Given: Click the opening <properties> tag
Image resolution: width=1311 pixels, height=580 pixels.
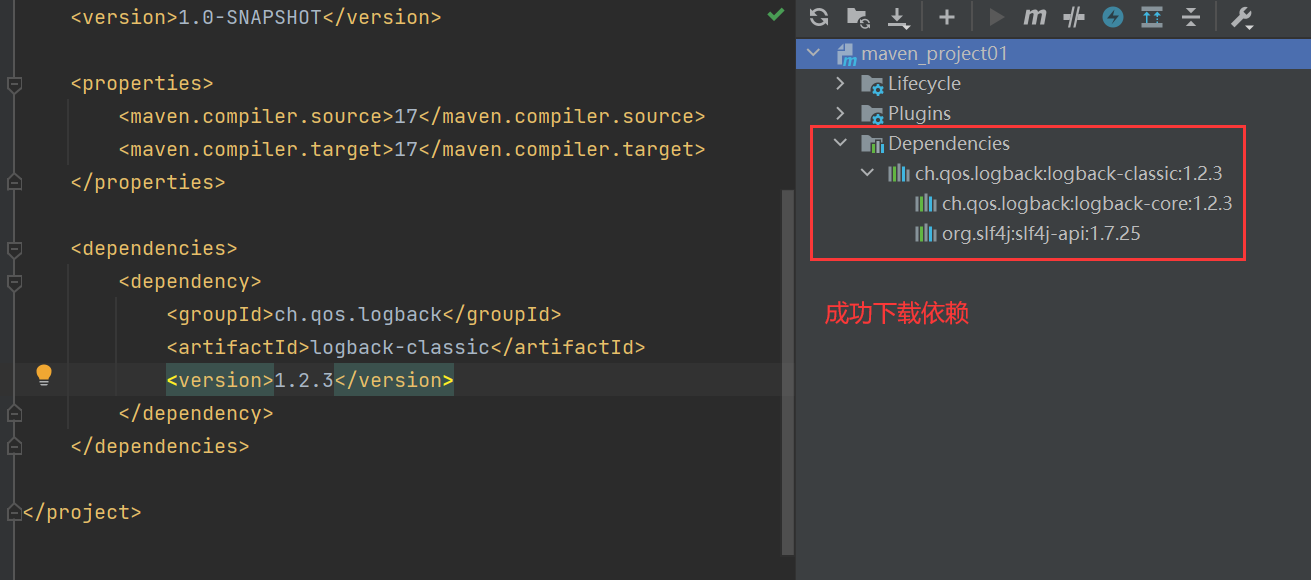Looking at the screenshot, I should click(142, 83).
